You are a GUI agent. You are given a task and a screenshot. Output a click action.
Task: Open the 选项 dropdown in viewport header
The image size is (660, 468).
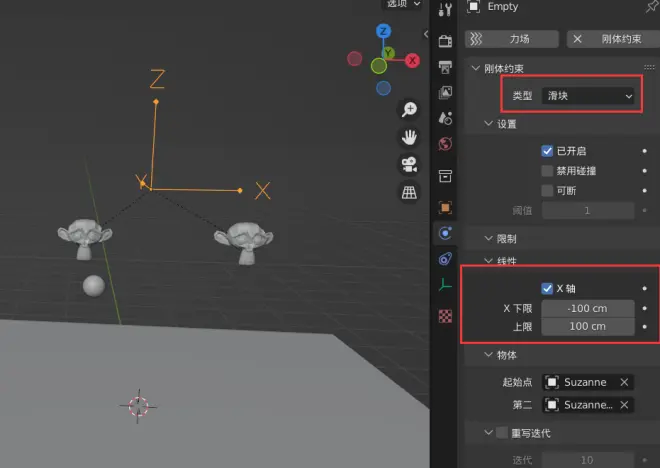click(x=403, y=4)
